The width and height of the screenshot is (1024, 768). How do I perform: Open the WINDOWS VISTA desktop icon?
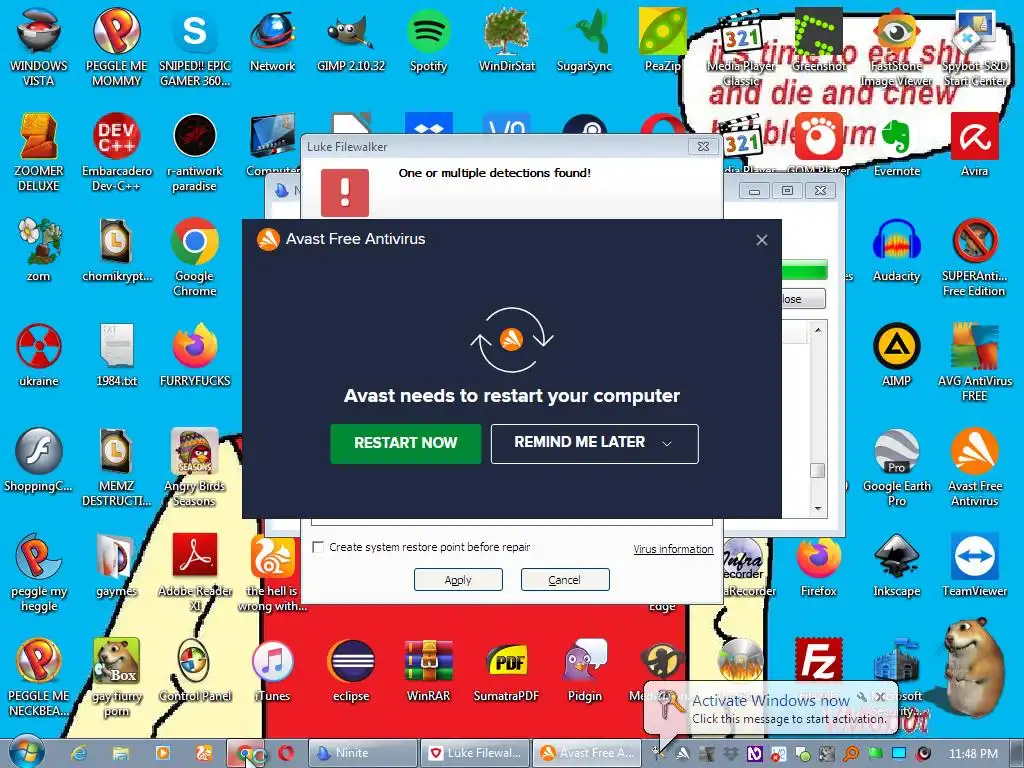pos(39,46)
